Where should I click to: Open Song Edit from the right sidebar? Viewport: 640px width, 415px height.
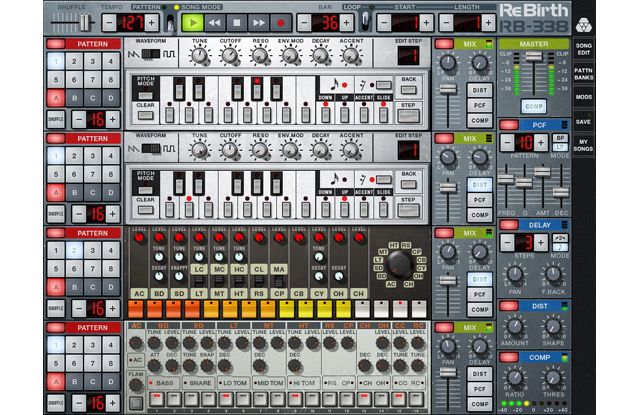[583, 49]
